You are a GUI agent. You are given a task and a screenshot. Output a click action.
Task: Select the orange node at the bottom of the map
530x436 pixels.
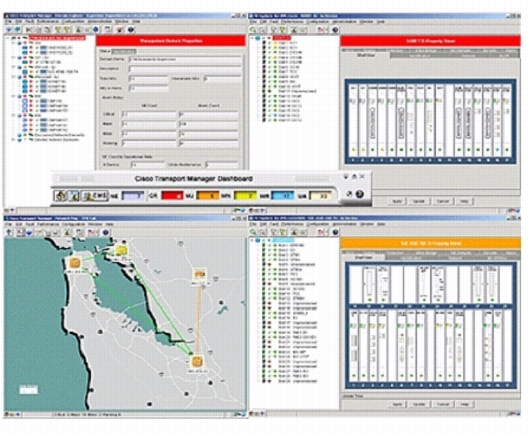[197, 361]
